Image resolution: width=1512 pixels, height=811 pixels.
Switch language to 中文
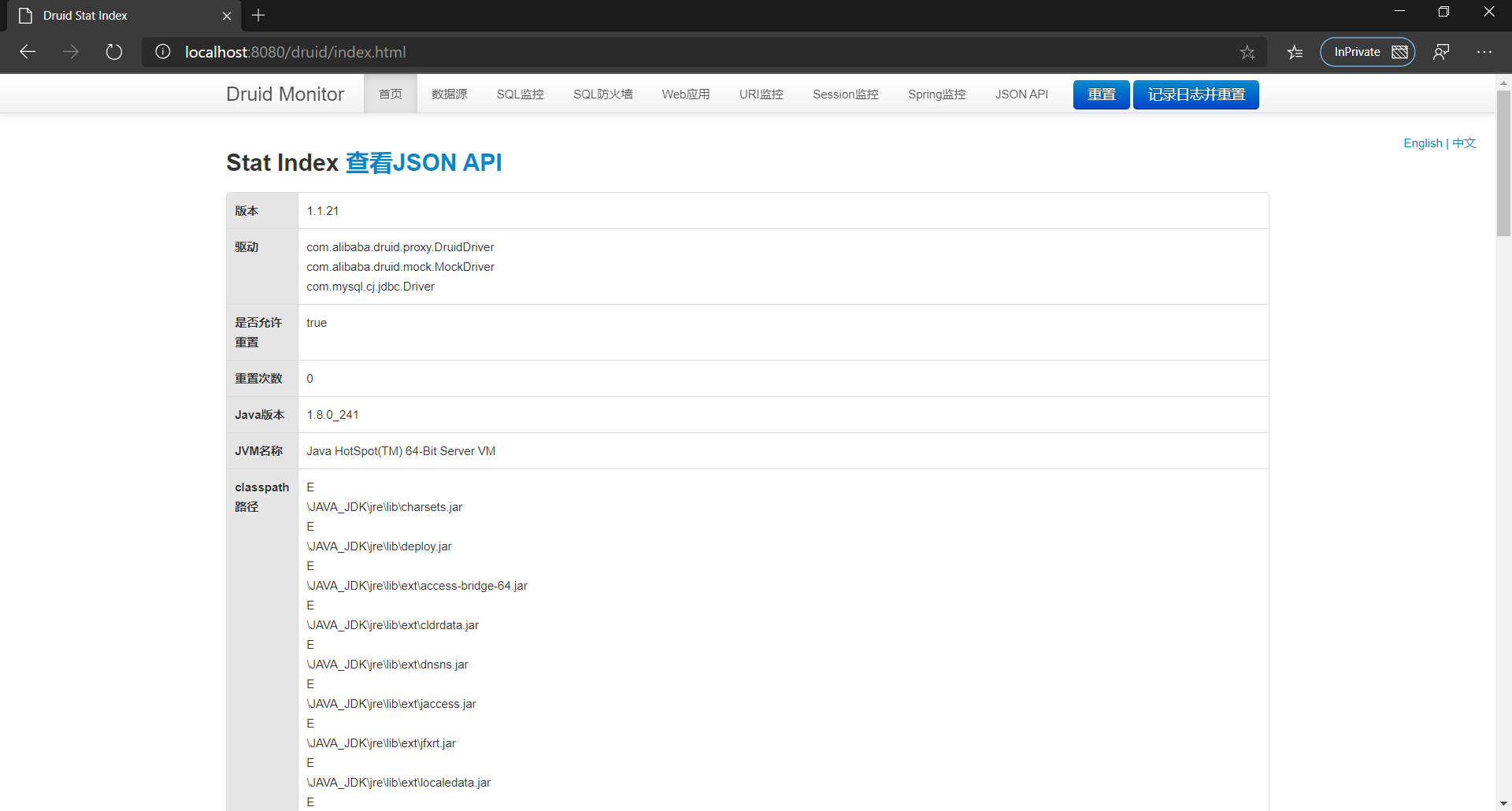point(1464,143)
